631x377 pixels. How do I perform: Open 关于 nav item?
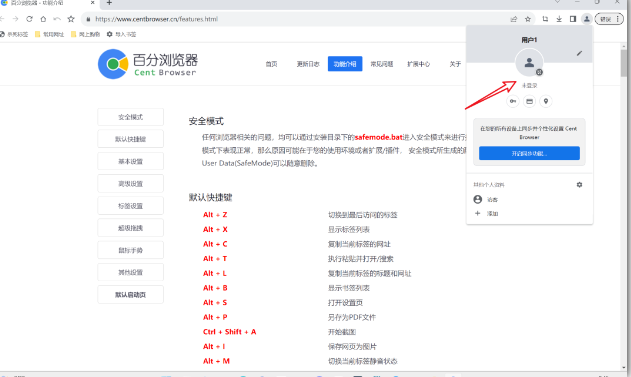pos(455,64)
